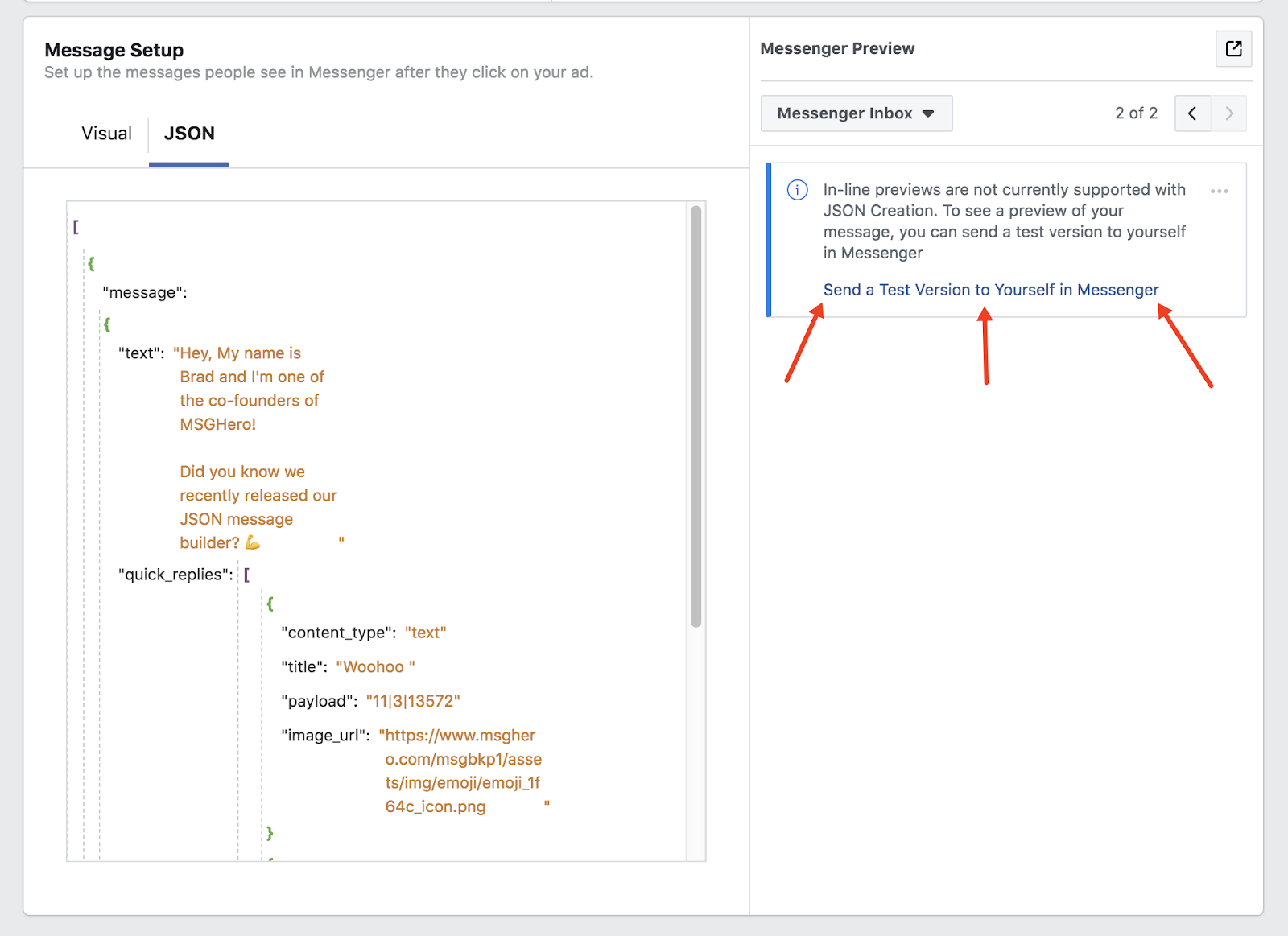Click the image_url link text in the JSON

pos(463,771)
